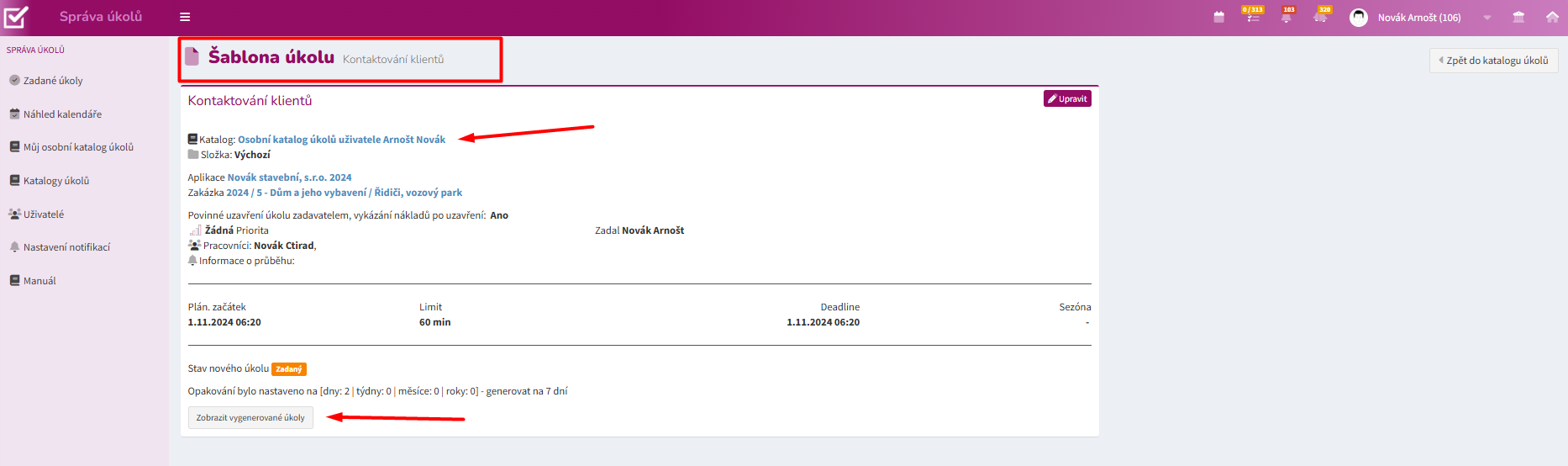Open Novák stavební, s.r.o. 2024 link

pyautogui.click(x=289, y=177)
